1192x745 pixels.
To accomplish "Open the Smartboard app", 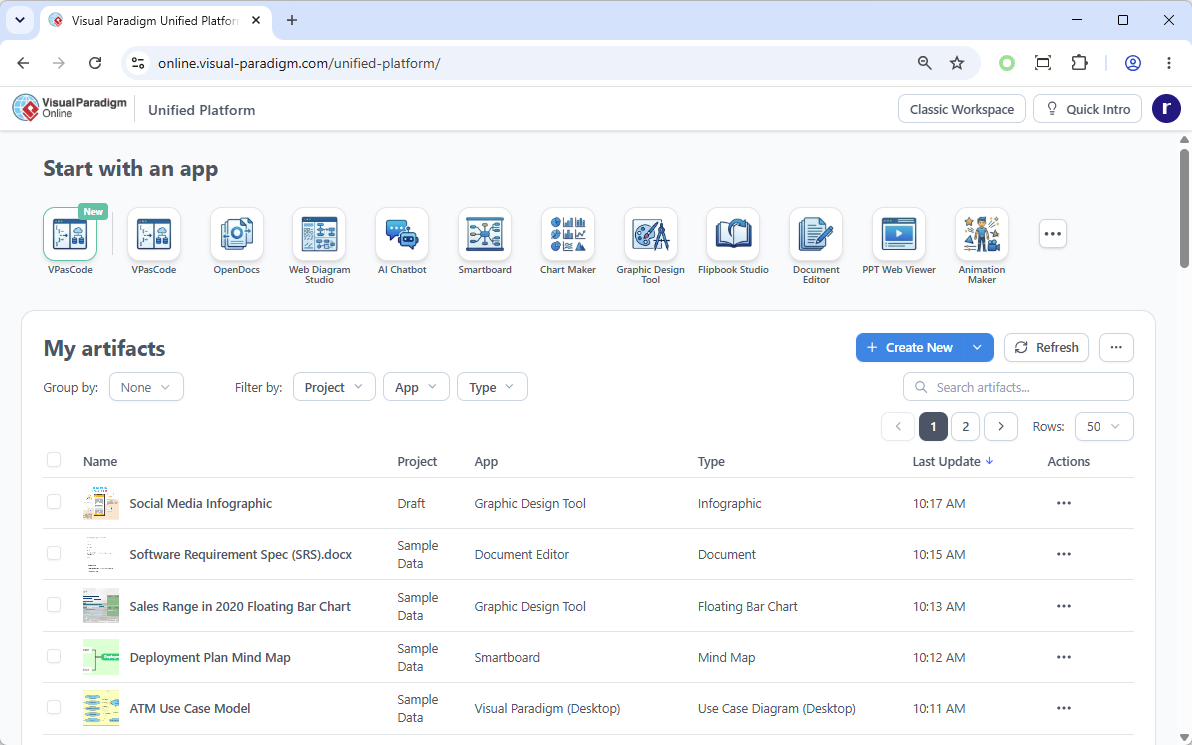I will pyautogui.click(x=485, y=234).
